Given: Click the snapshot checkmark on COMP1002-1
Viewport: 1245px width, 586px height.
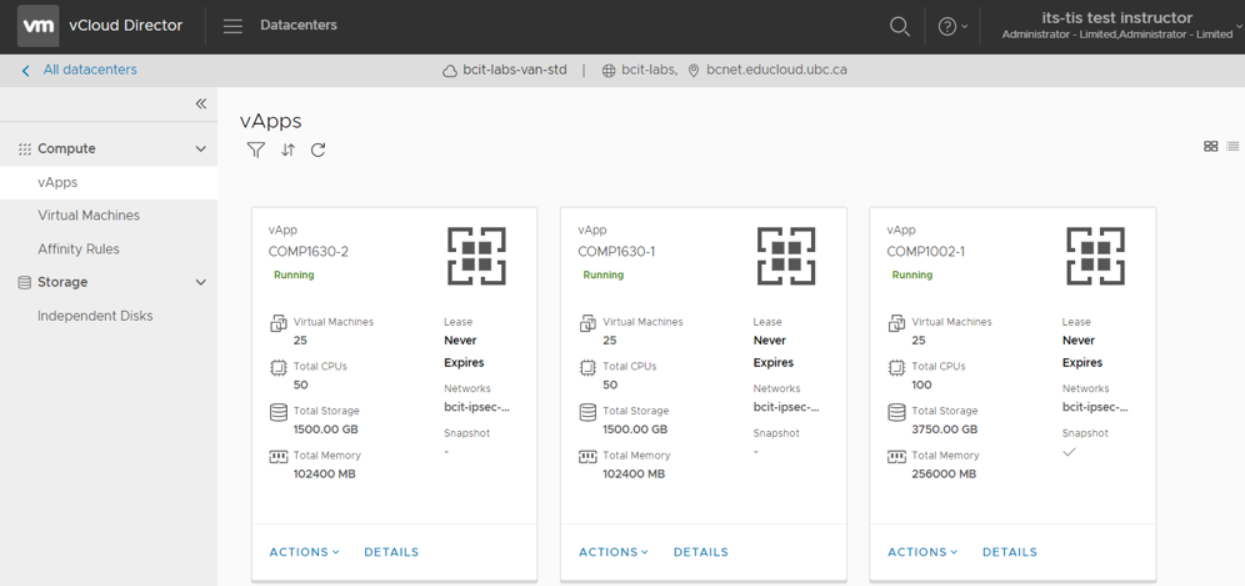Looking at the screenshot, I should tap(1069, 452).
